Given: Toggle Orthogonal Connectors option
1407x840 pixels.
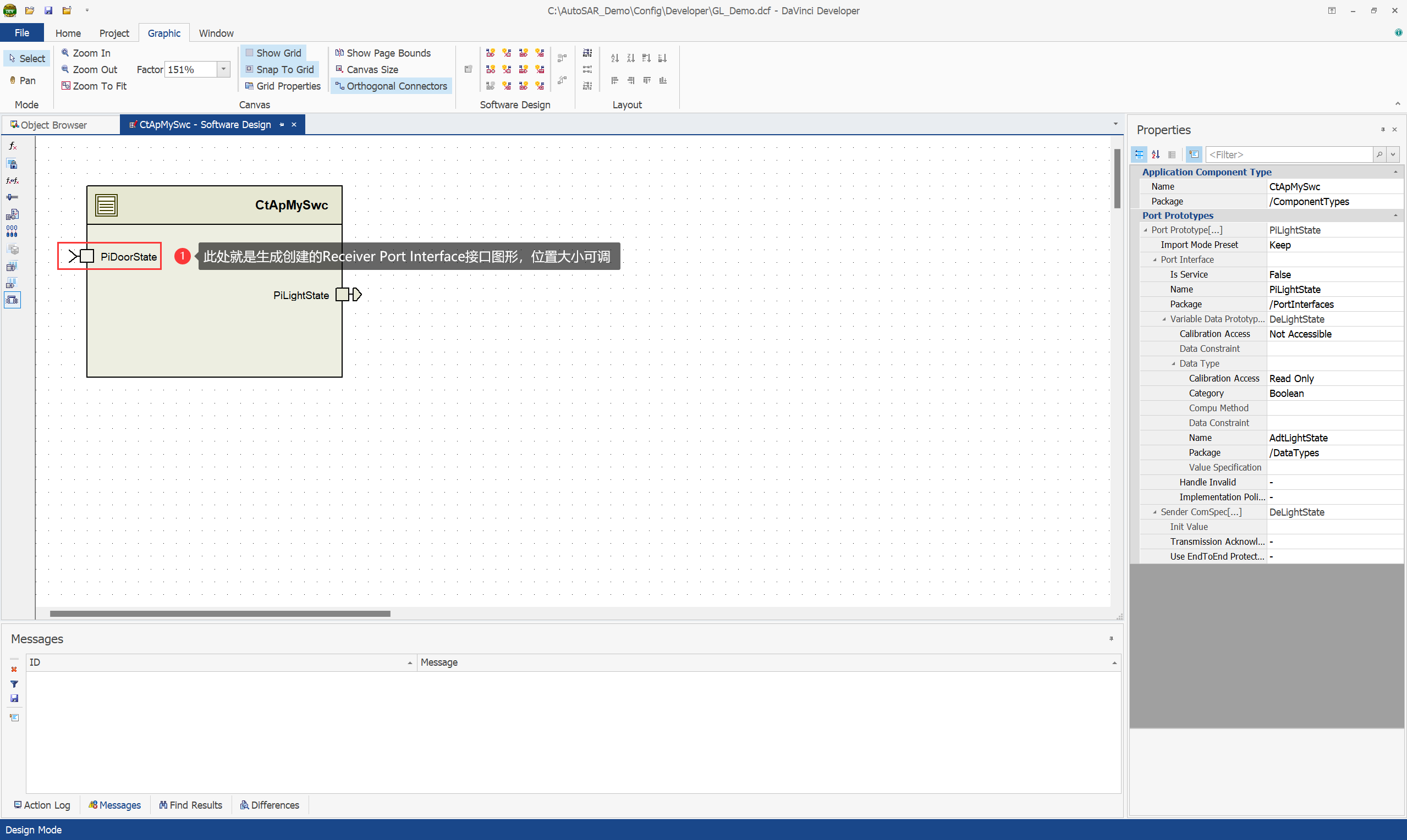Looking at the screenshot, I should click(x=391, y=86).
